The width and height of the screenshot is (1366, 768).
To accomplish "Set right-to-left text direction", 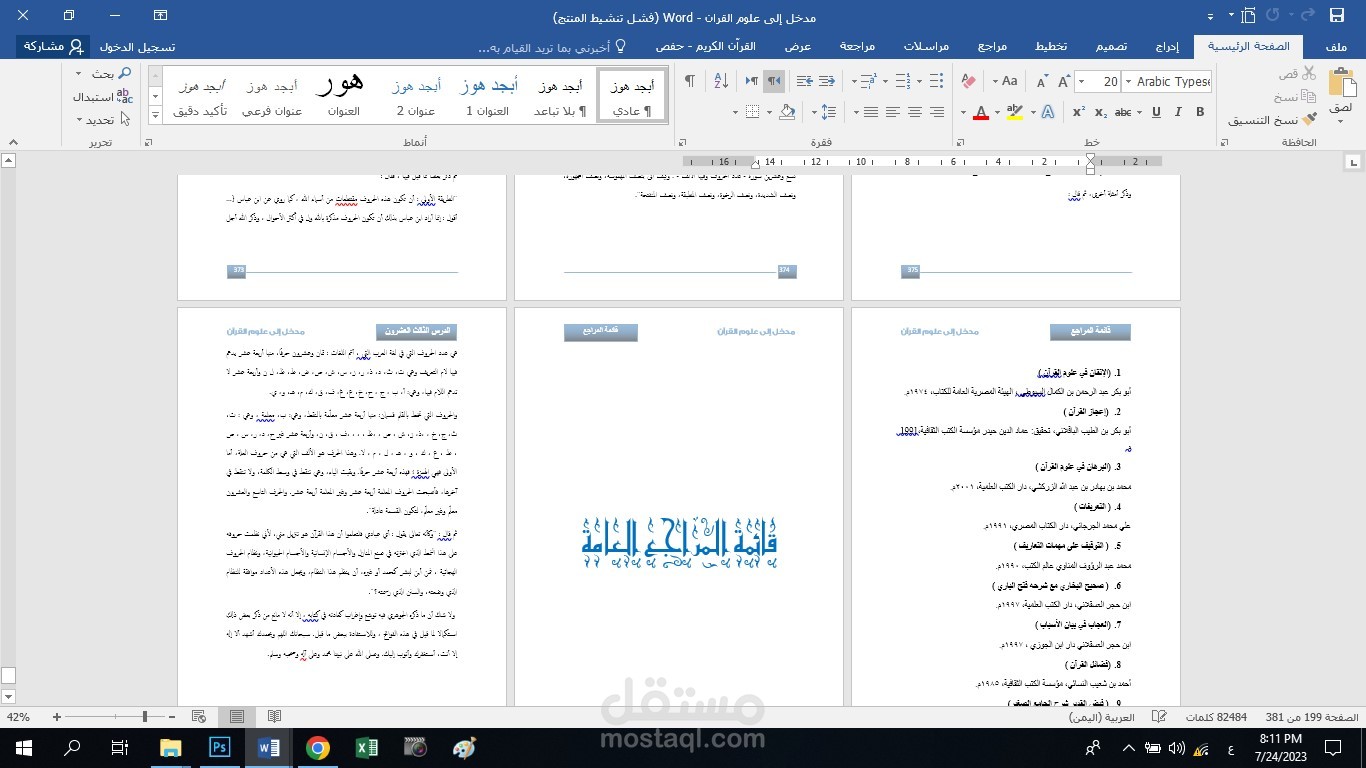I will point(774,81).
